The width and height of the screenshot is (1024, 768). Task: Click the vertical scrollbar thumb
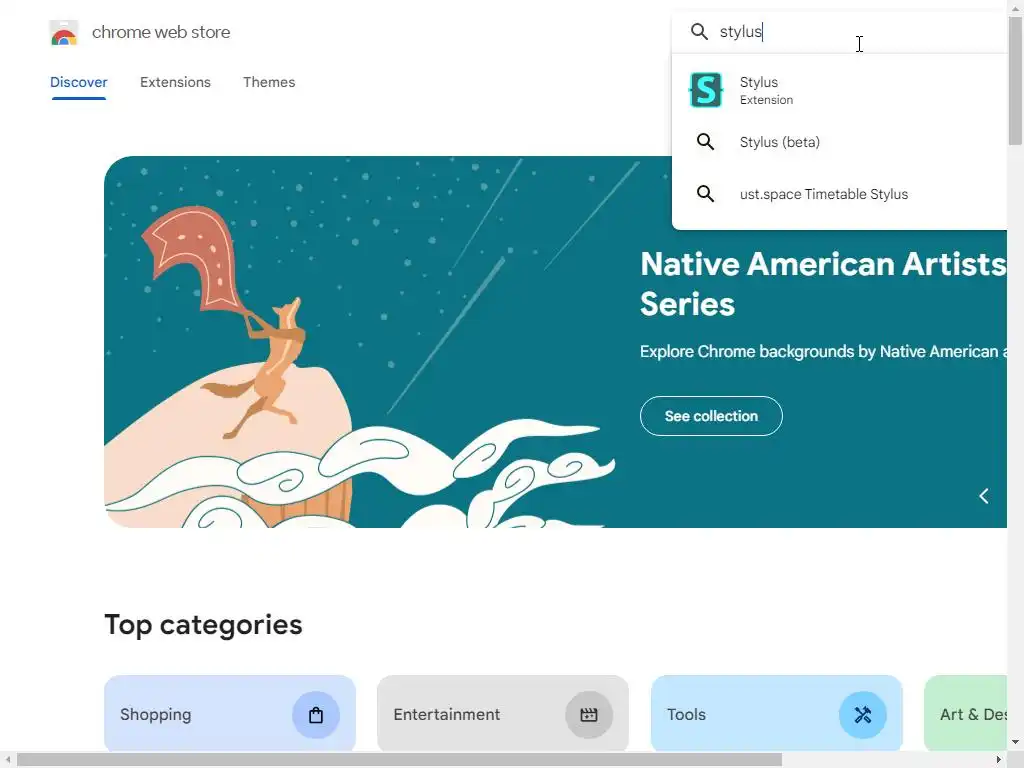[x=1015, y=80]
